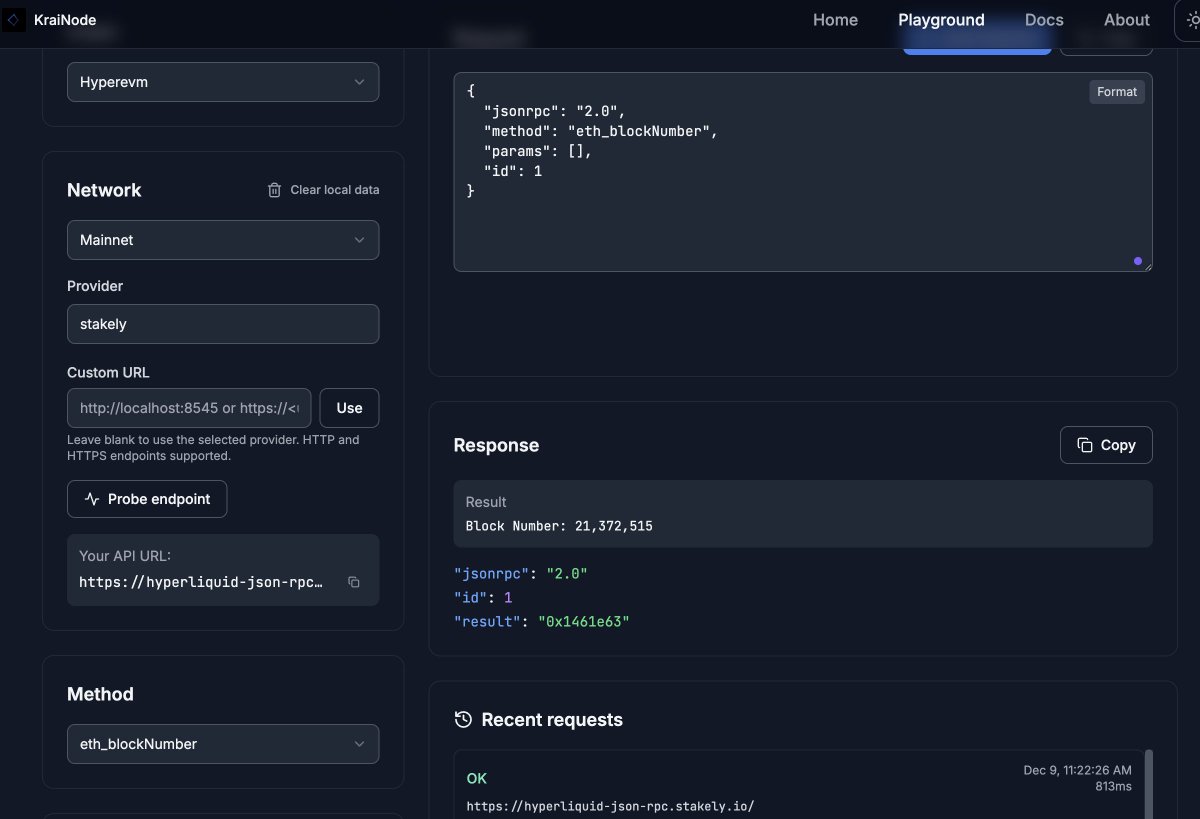Click inside the JSON request editor
Screen dimensions: 1200x819
(802, 171)
